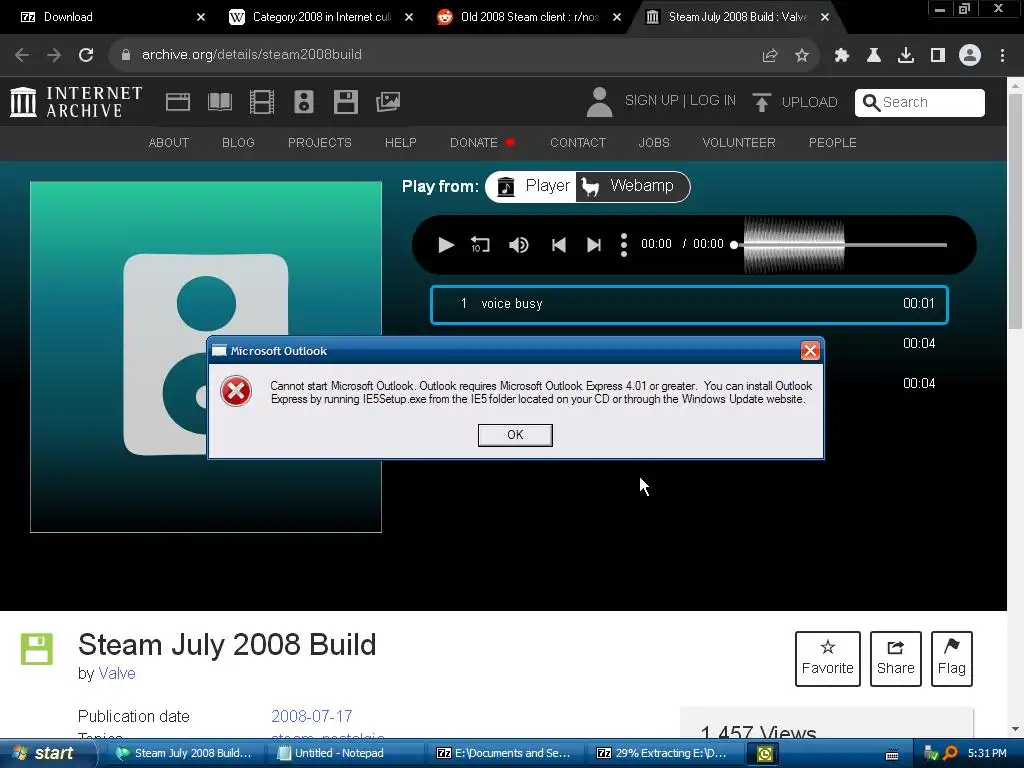Open the Software floppy icon
The image size is (1024, 768).
click(x=345, y=102)
